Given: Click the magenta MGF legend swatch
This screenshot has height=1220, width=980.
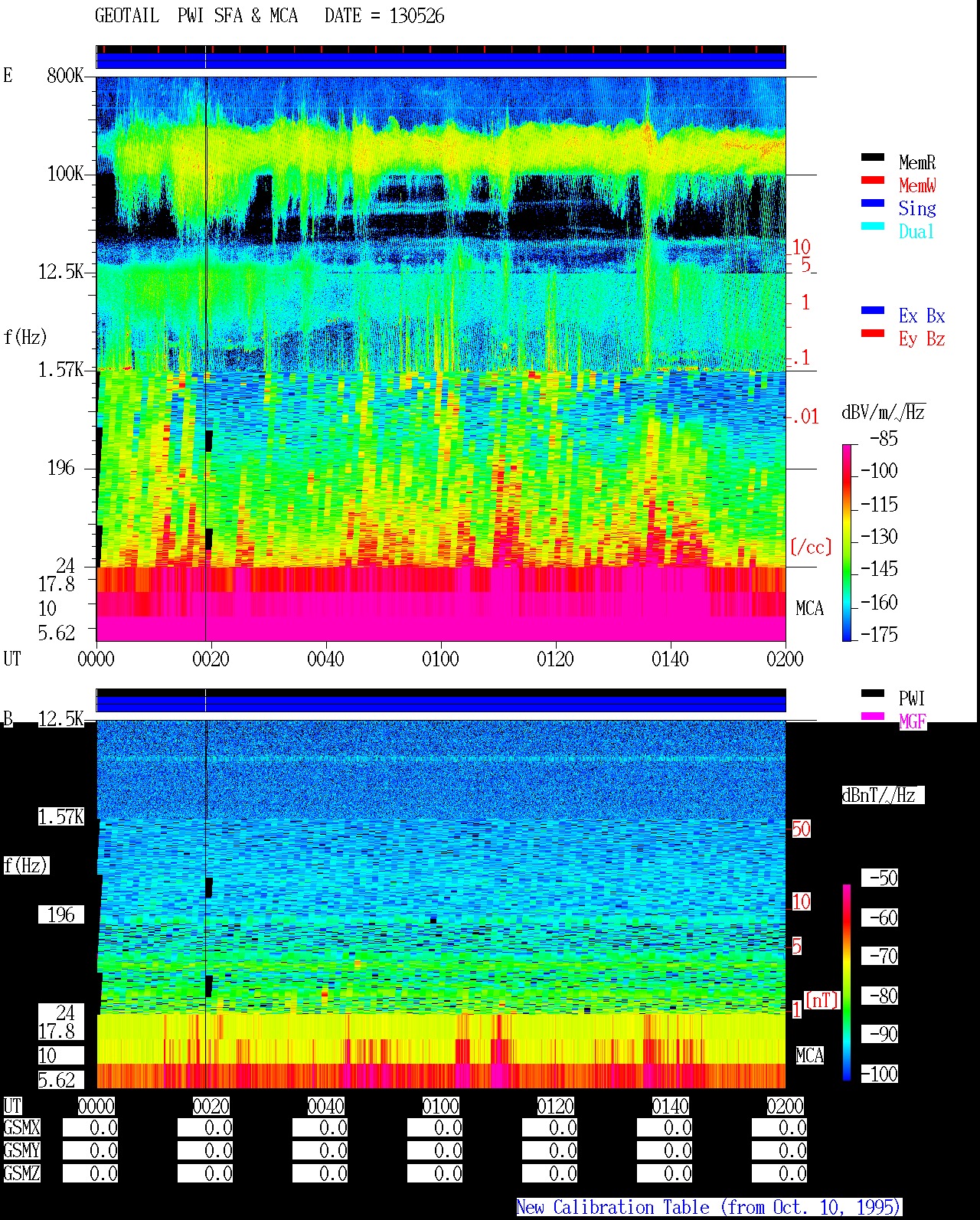Looking at the screenshot, I should (x=872, y=717).
